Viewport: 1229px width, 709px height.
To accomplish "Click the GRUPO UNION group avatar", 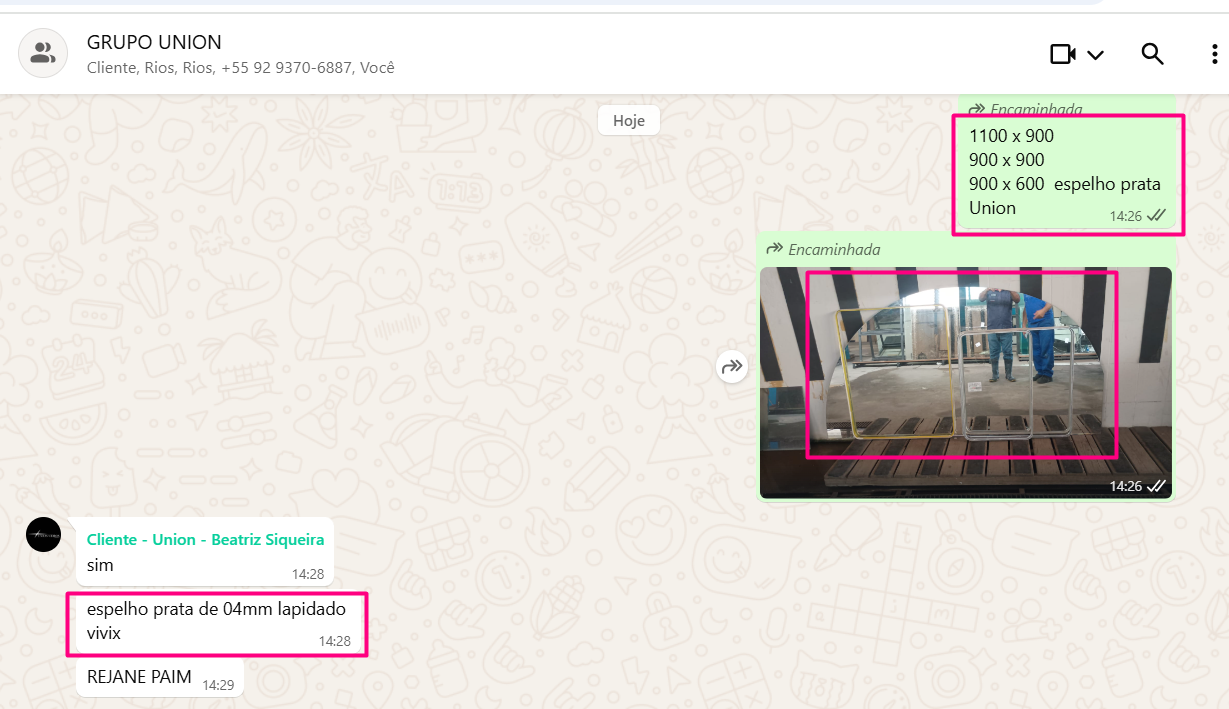I will pos(43,54).
